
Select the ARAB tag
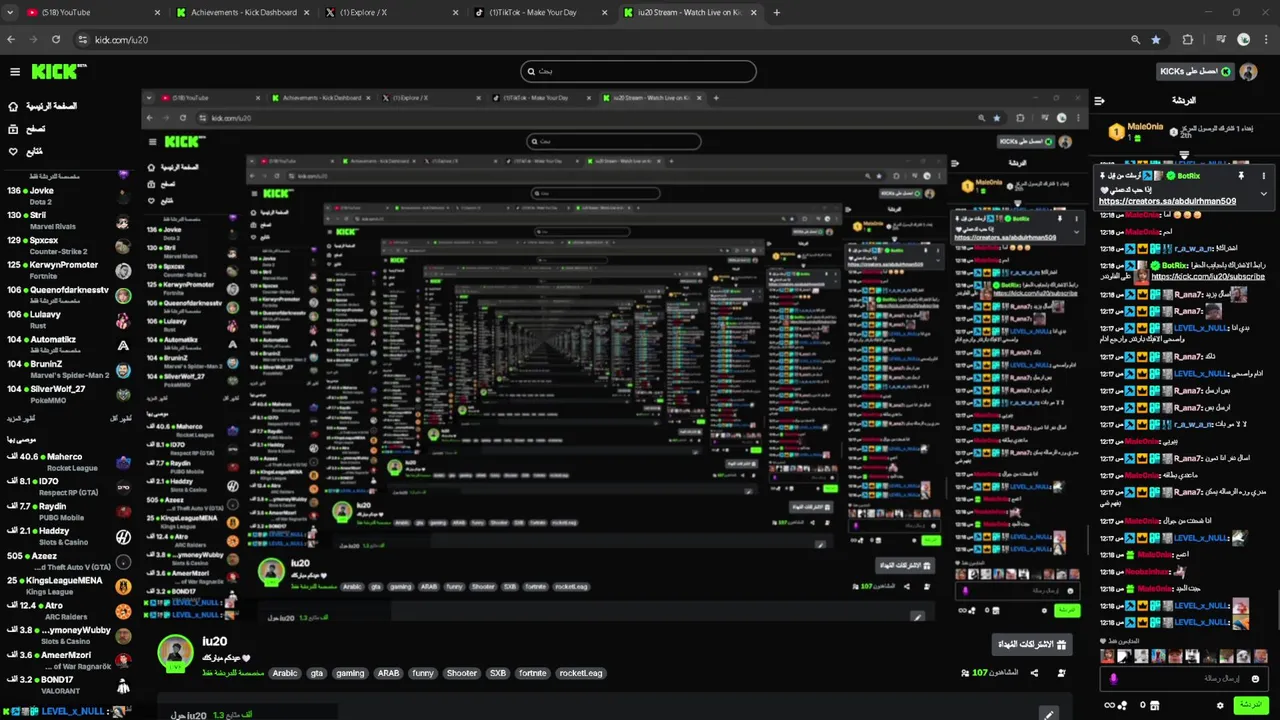(x=388, y=673)
